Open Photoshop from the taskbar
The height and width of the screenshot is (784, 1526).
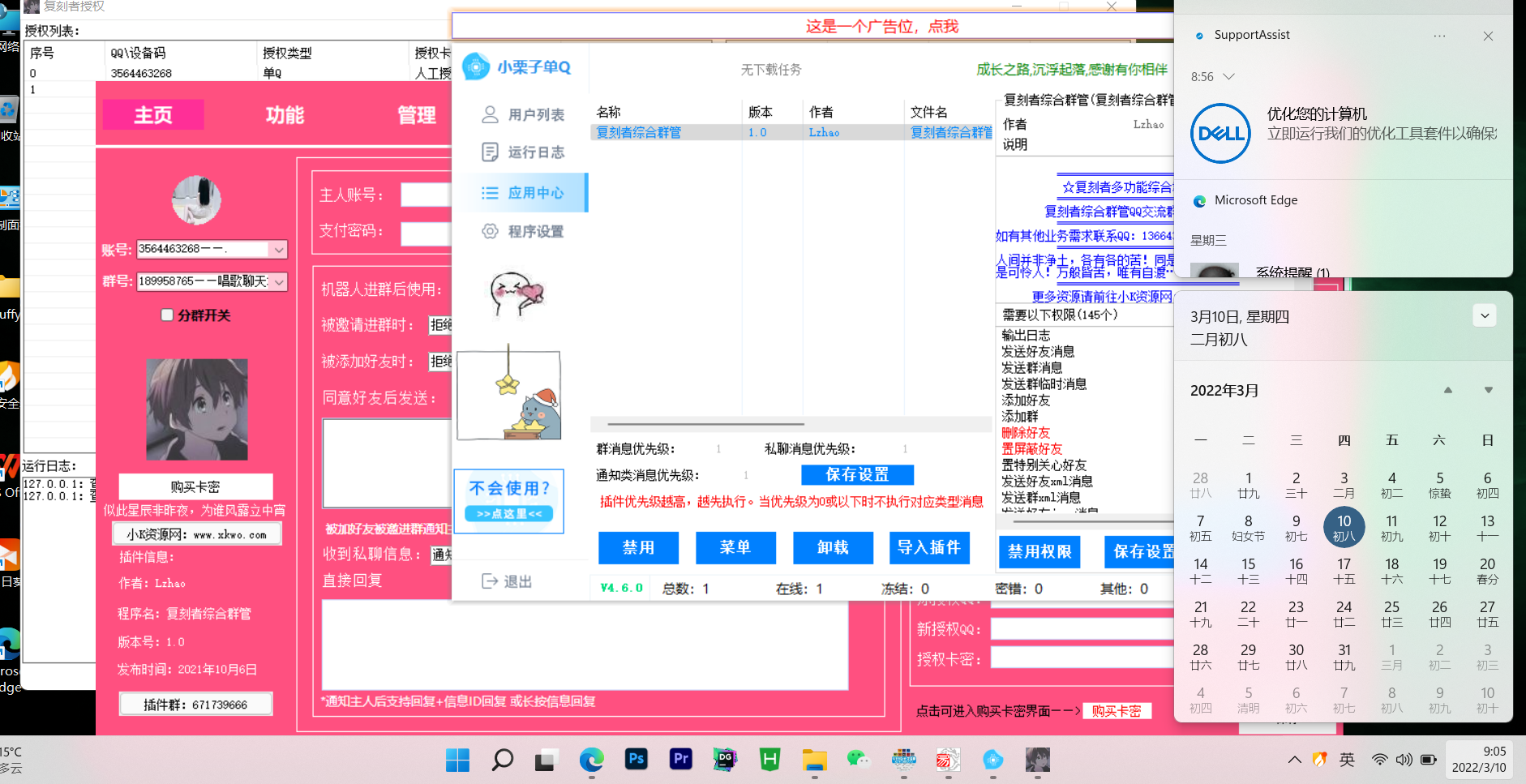pos(636,760)
